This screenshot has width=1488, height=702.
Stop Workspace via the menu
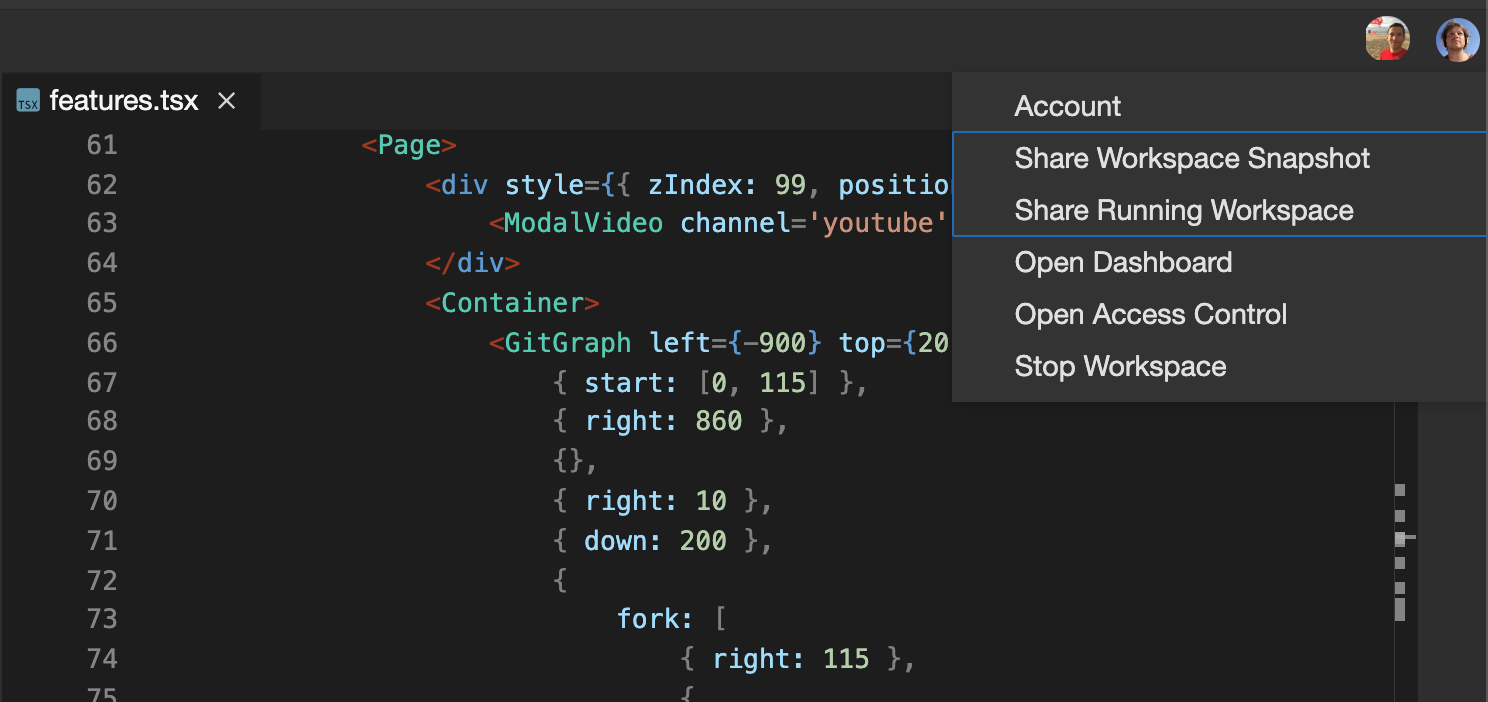pyautogui.click(x=1120, y=366)
